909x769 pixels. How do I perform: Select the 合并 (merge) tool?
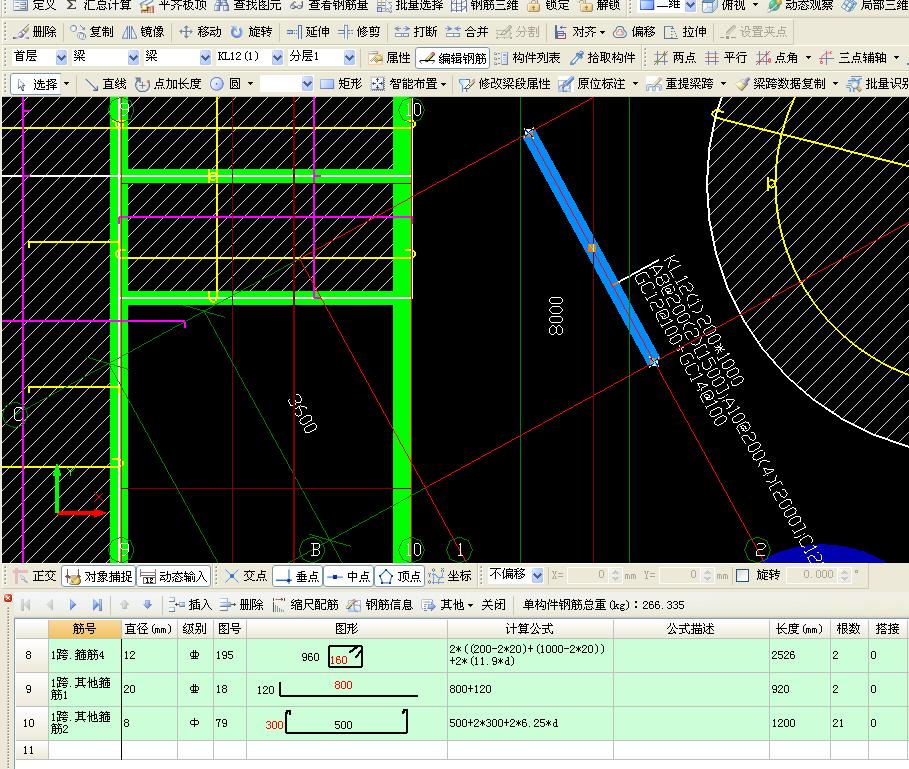pyautogui.click(x=467, y=32)
